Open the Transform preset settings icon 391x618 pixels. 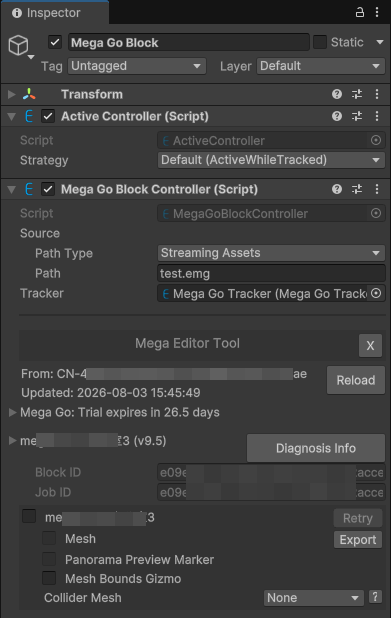pos(357,94)
